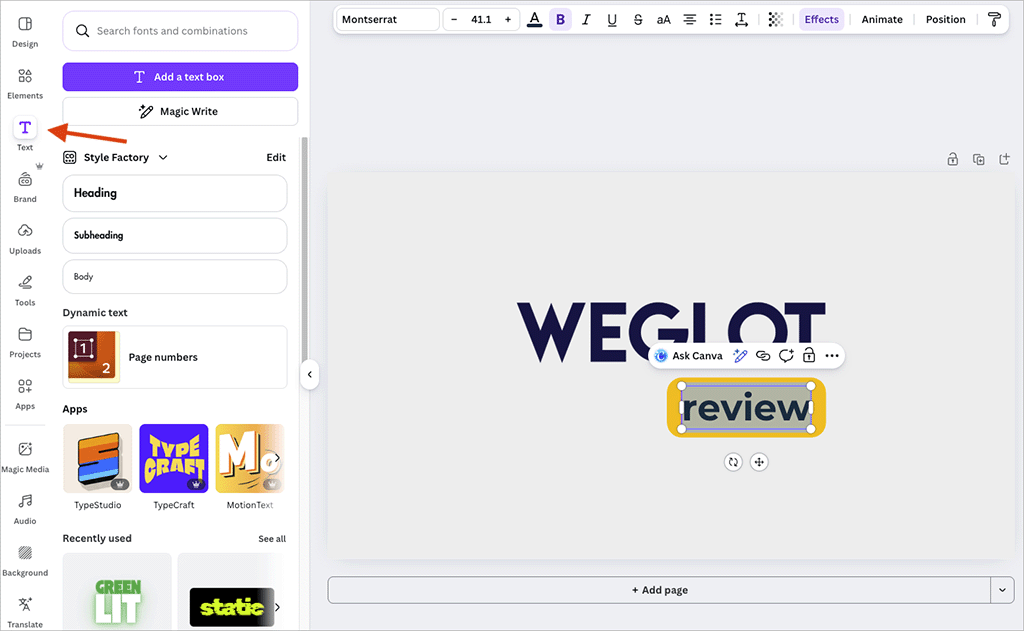Add a new page icon above canvas
The height and width of the screenshot is (631, 1024).
[x=1004, y=159]
